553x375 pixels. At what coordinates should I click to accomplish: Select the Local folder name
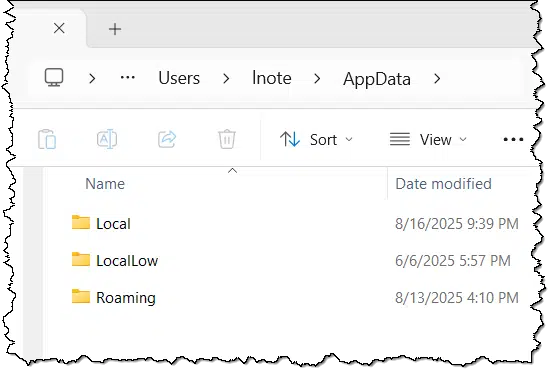click(x=113, y=224)
